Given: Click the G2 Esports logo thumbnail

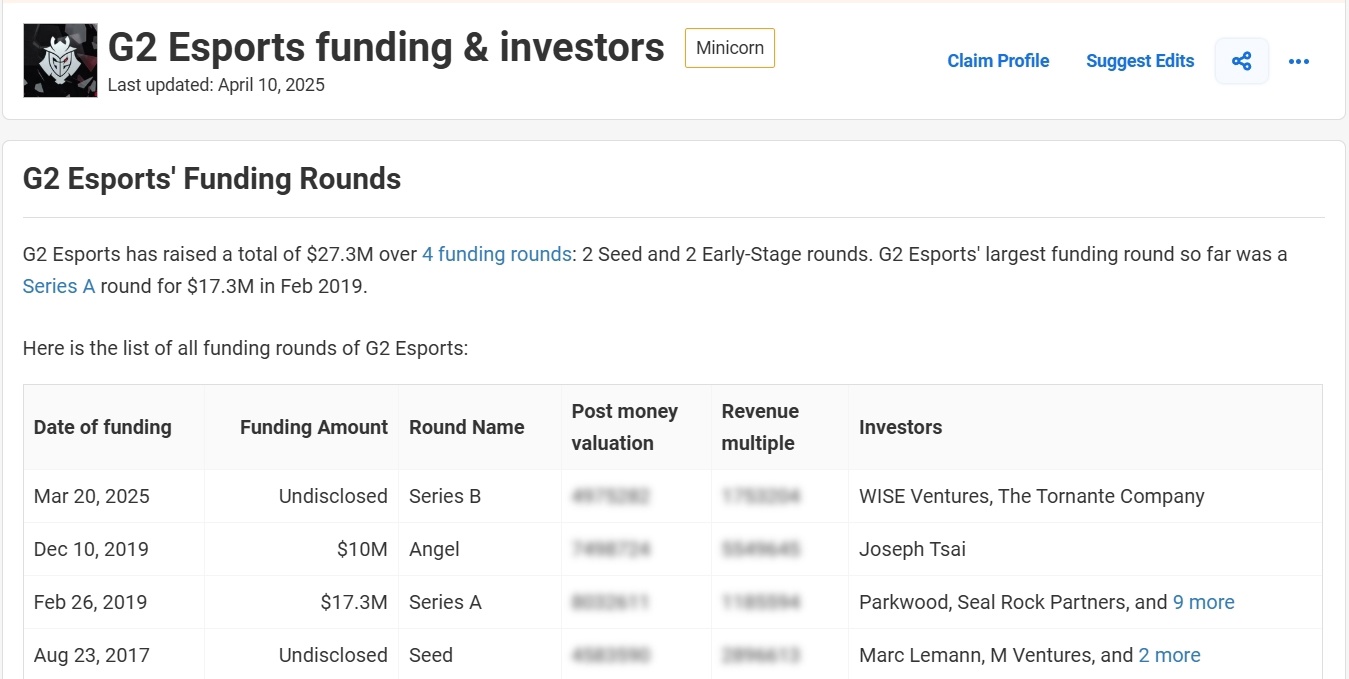Looking at the screenshot, I should [60, 61].
